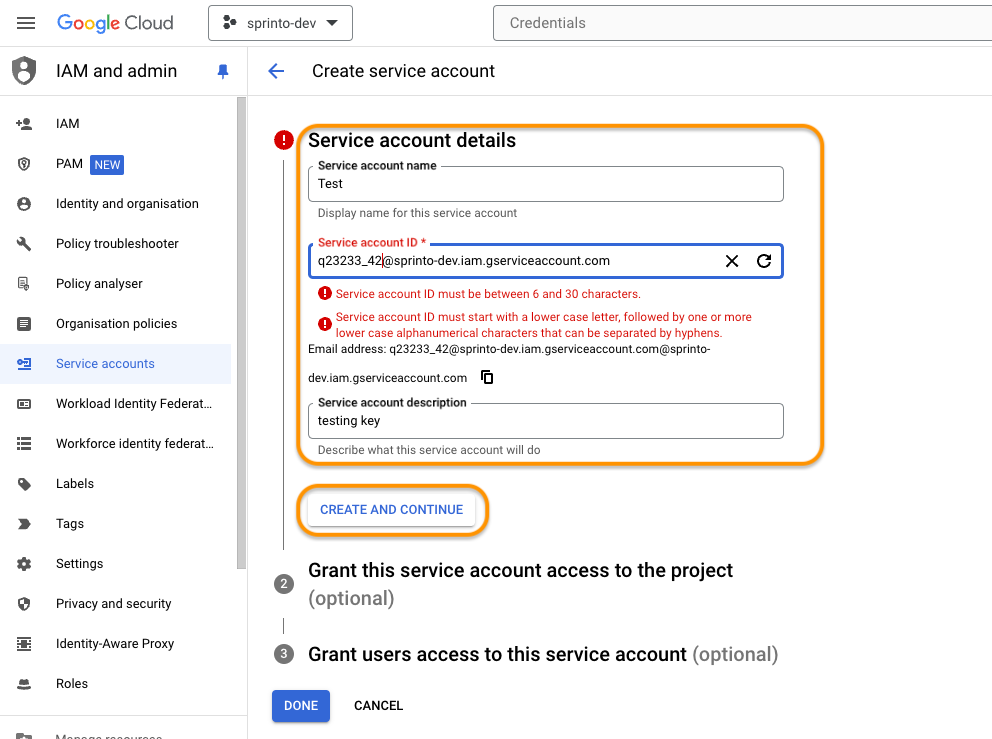Open Identity-Aware Proxy
The width and height of the screenshot is (992, 739).
tap(116, 644)
